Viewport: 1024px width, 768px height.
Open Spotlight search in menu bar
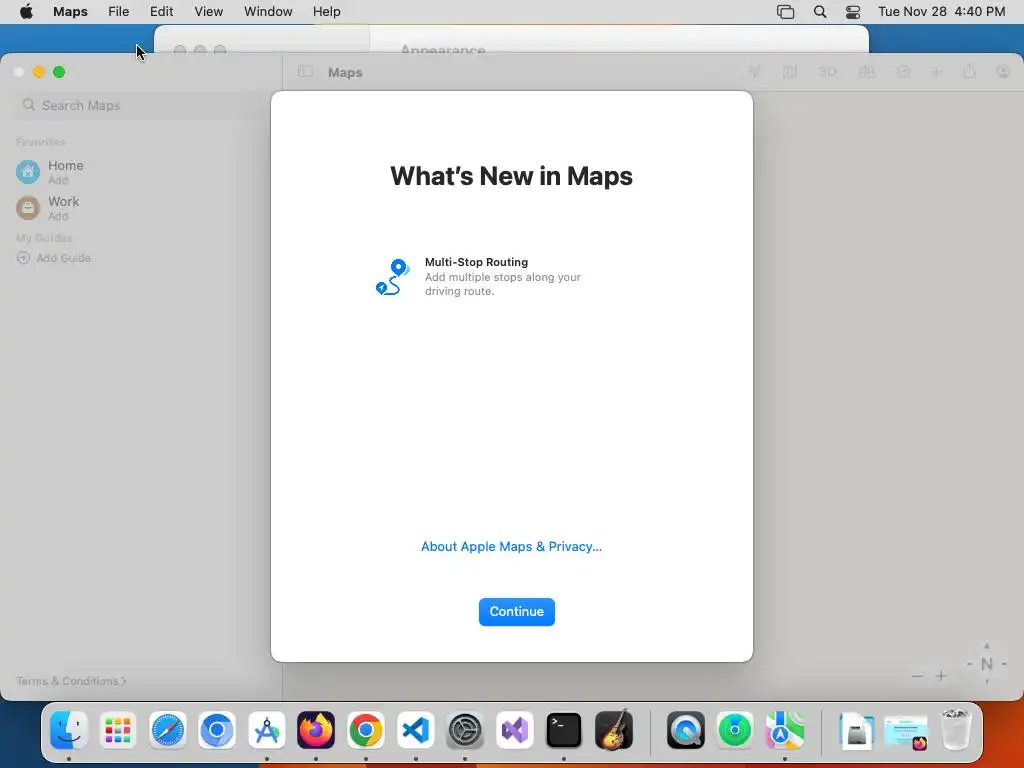click(x=820, y=12)
